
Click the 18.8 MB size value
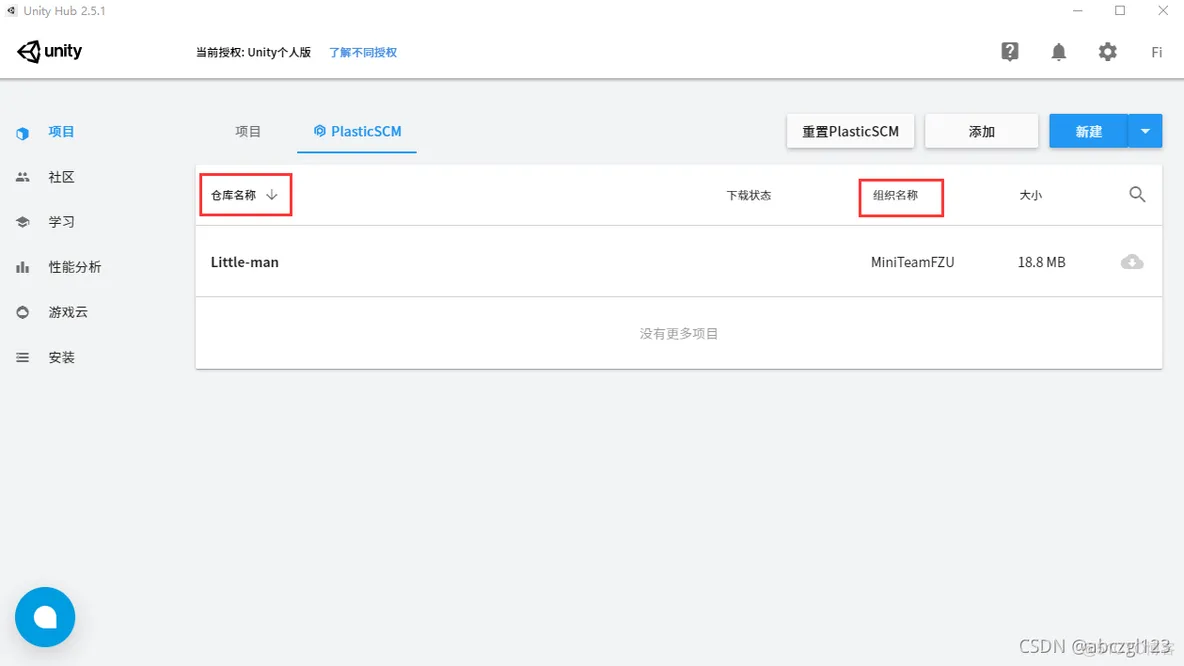click(1041, 262)
